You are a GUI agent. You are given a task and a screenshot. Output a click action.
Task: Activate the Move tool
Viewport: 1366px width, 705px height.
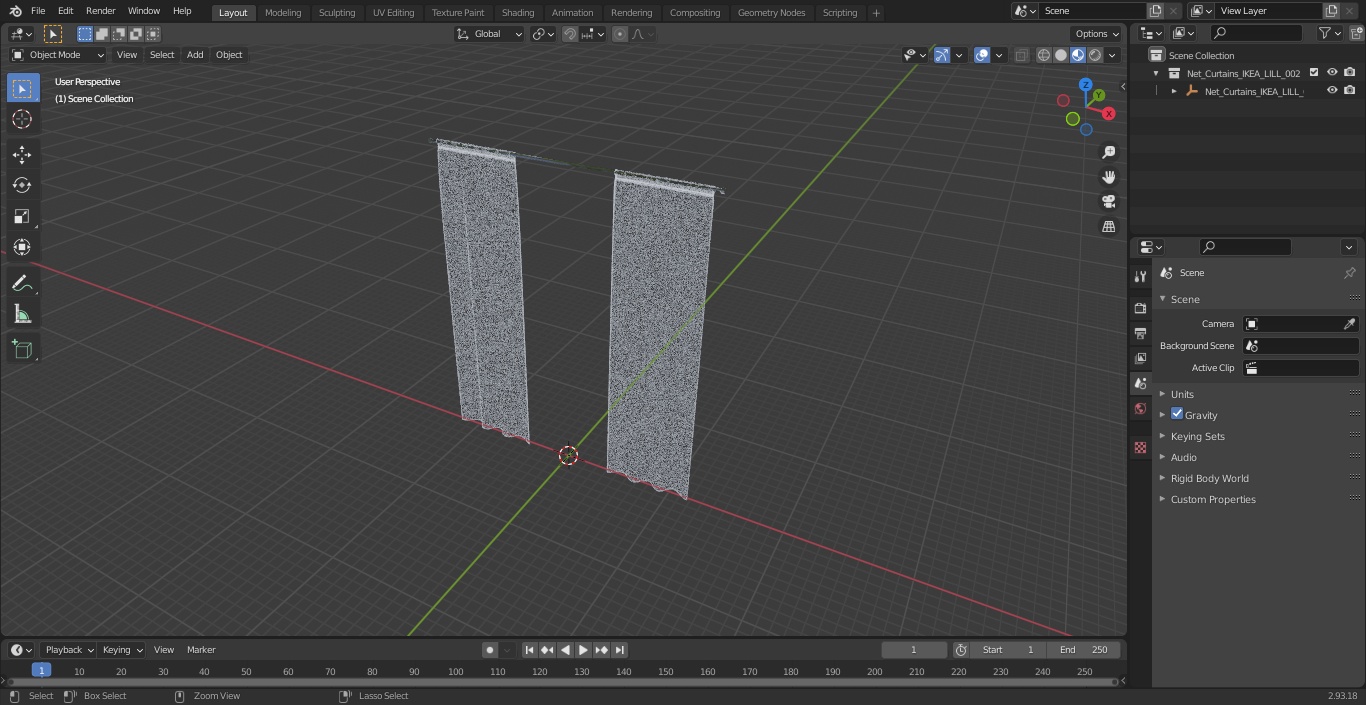(22, 154)
